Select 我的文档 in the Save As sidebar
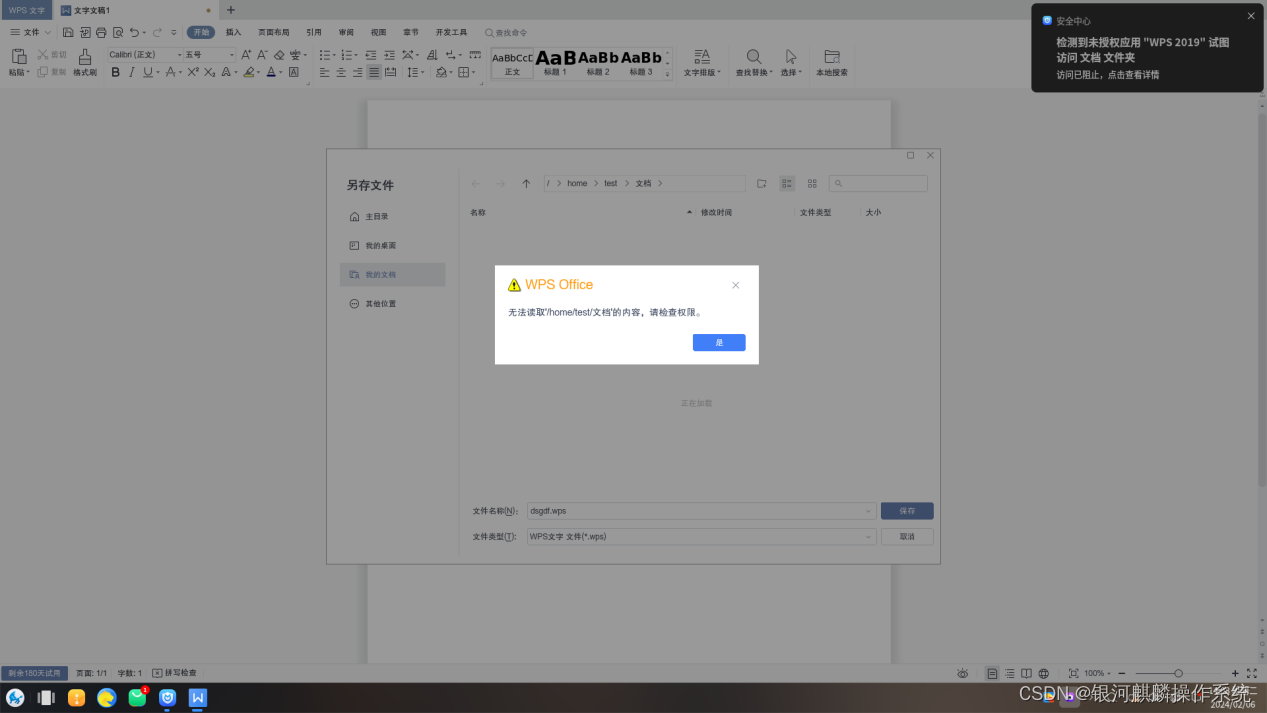 392,275
